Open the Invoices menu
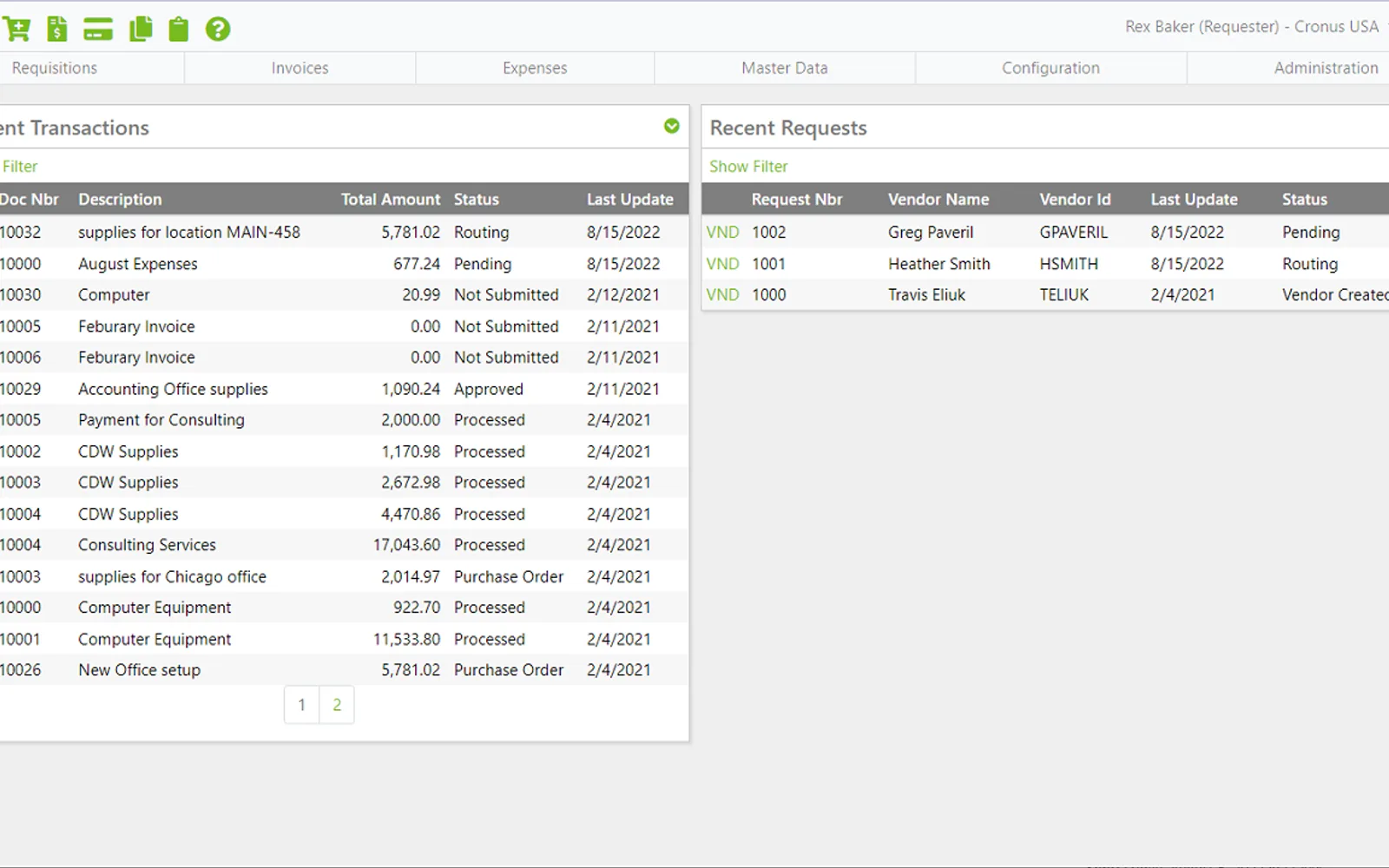 (300, 68)
